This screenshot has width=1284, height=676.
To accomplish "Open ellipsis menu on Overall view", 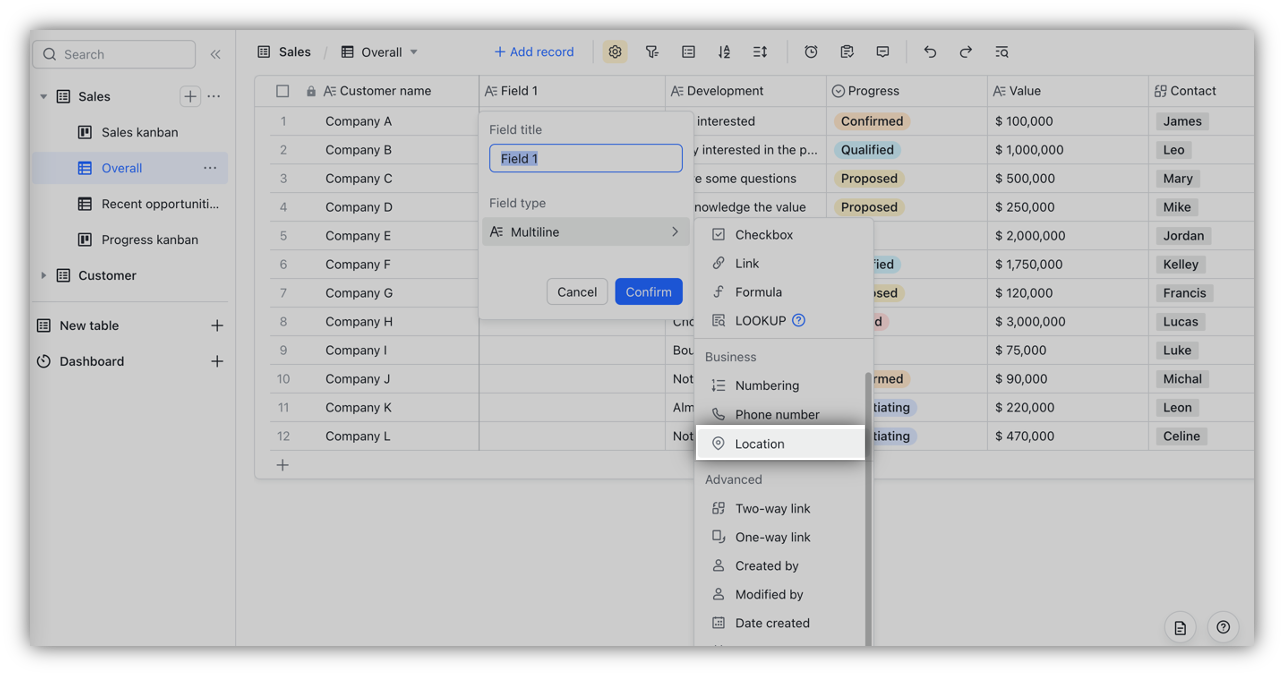I will coord(210,168).
